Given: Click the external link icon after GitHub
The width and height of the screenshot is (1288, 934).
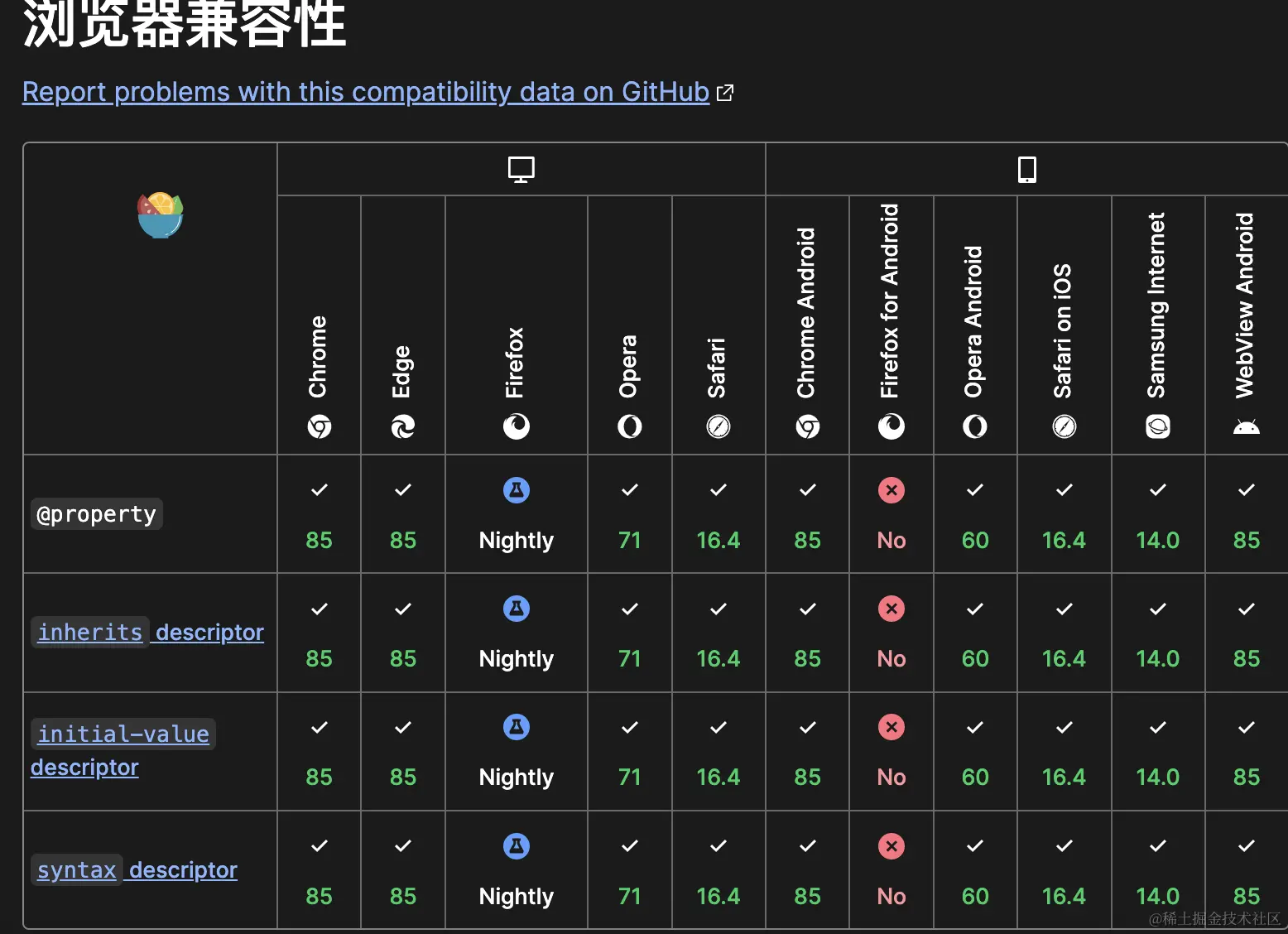Looking at the screenshot, I should [725, 93].
